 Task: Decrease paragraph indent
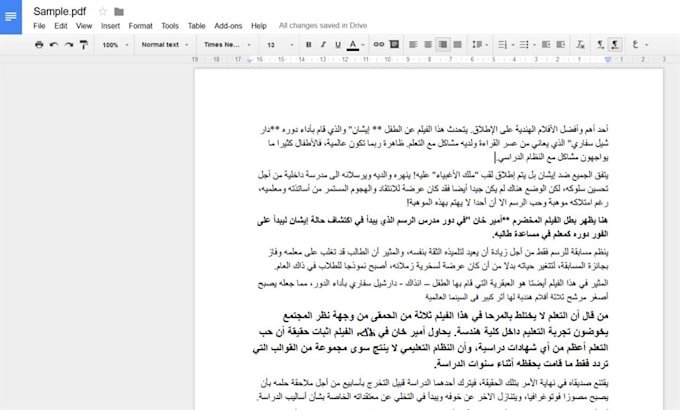pos(546,45)
